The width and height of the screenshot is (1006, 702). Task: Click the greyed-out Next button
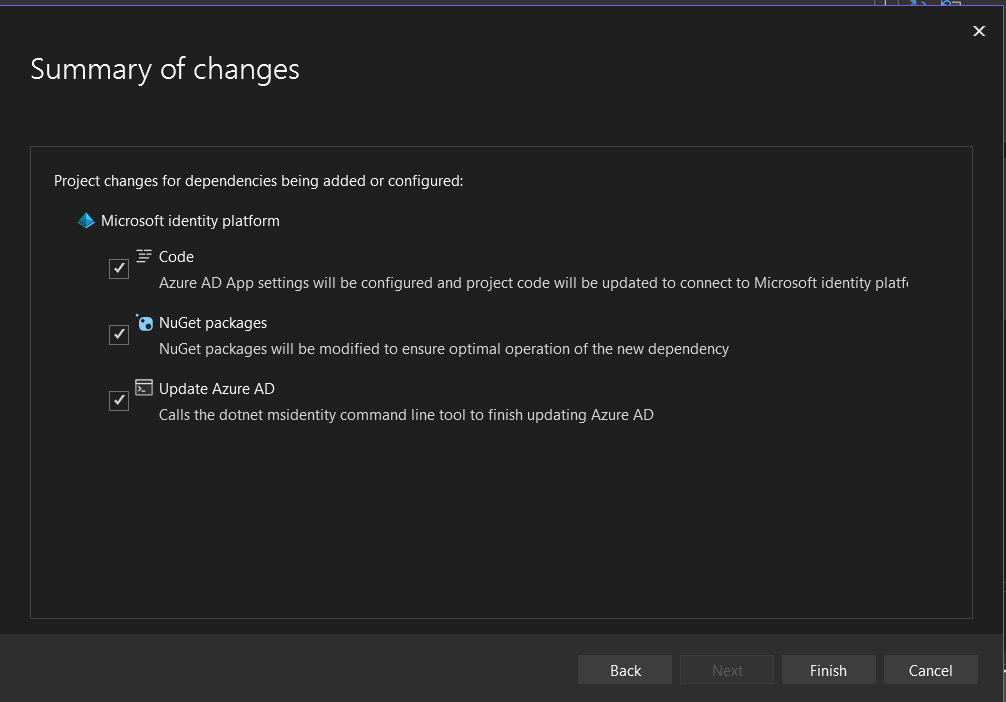727,670
